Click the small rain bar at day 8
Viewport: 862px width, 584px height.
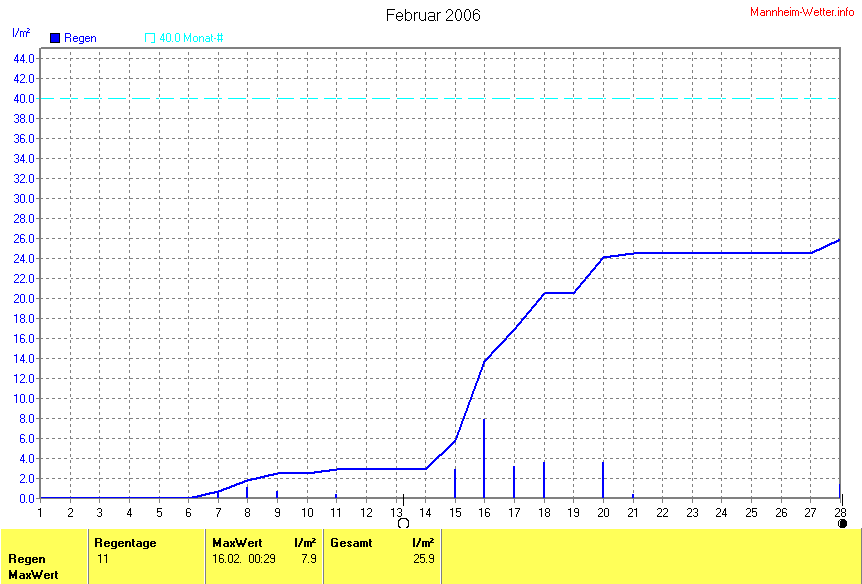tap(248, 491)
